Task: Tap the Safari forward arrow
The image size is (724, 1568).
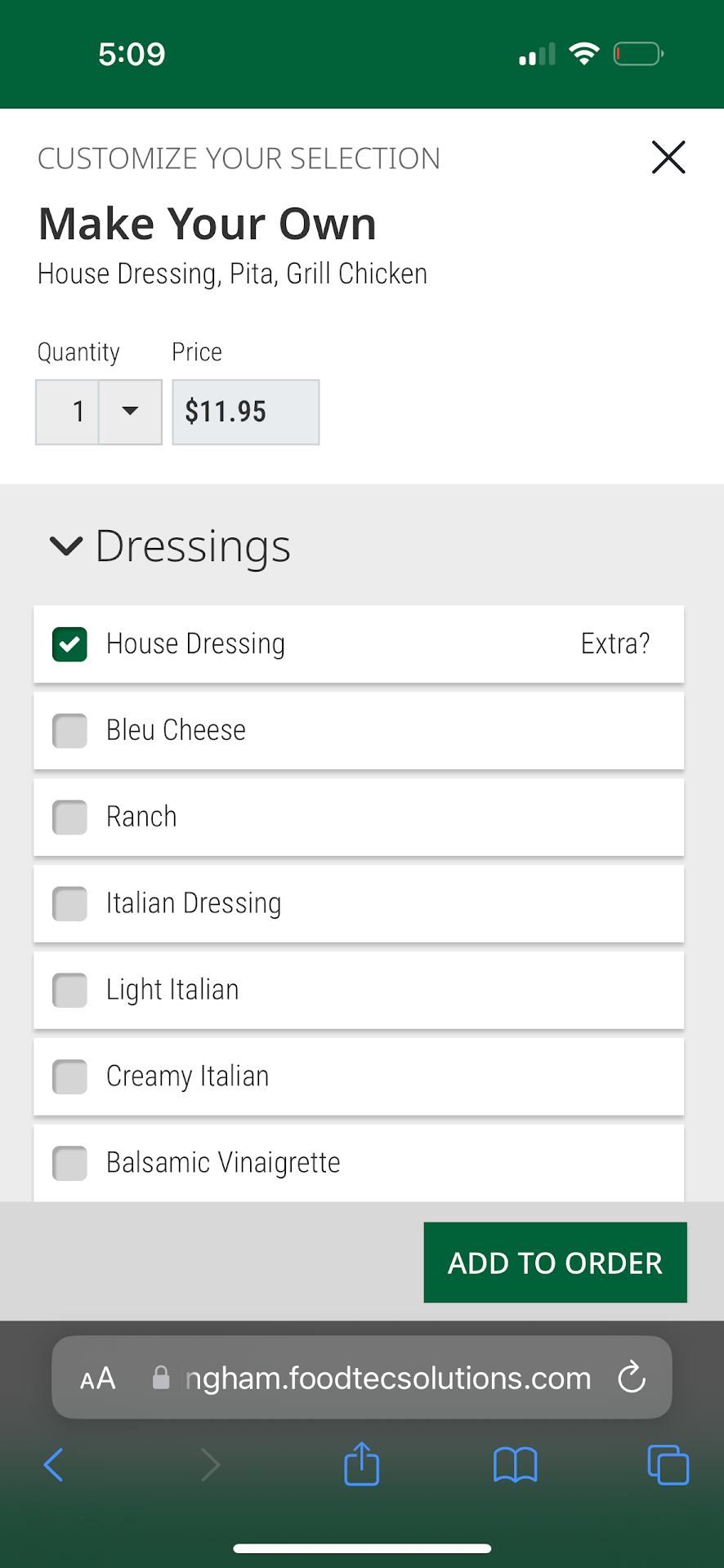Action: [210, 1464]
